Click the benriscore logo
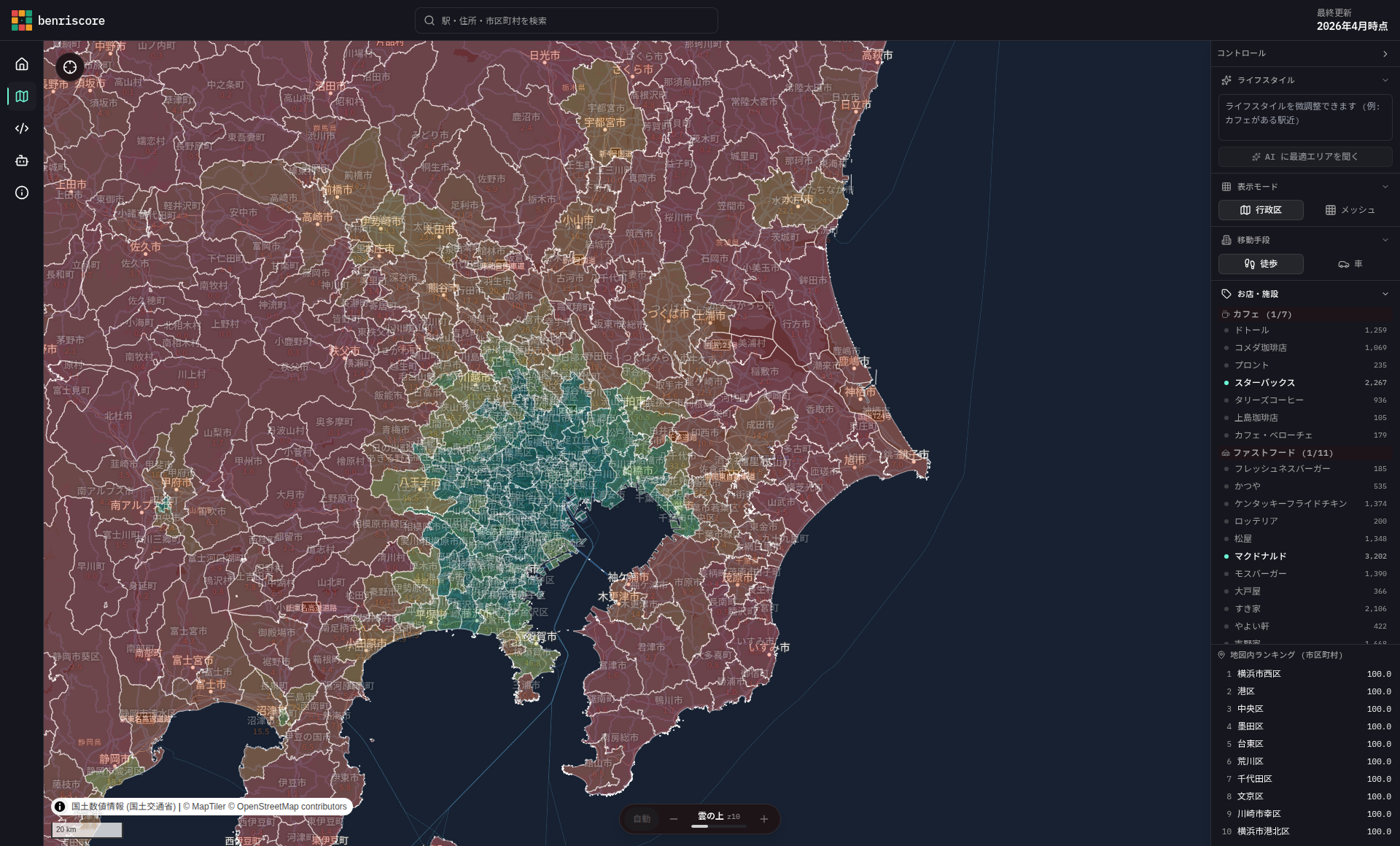1400x846 pixels. pos(58,20)
